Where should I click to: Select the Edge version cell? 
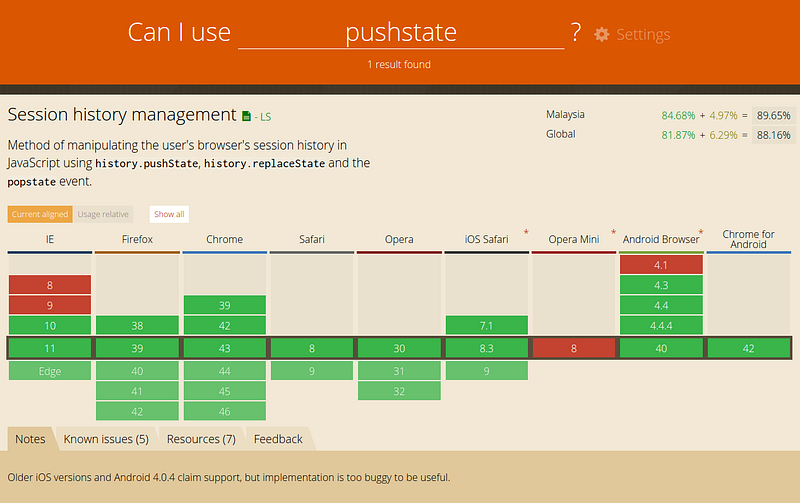tap(50, 371)
